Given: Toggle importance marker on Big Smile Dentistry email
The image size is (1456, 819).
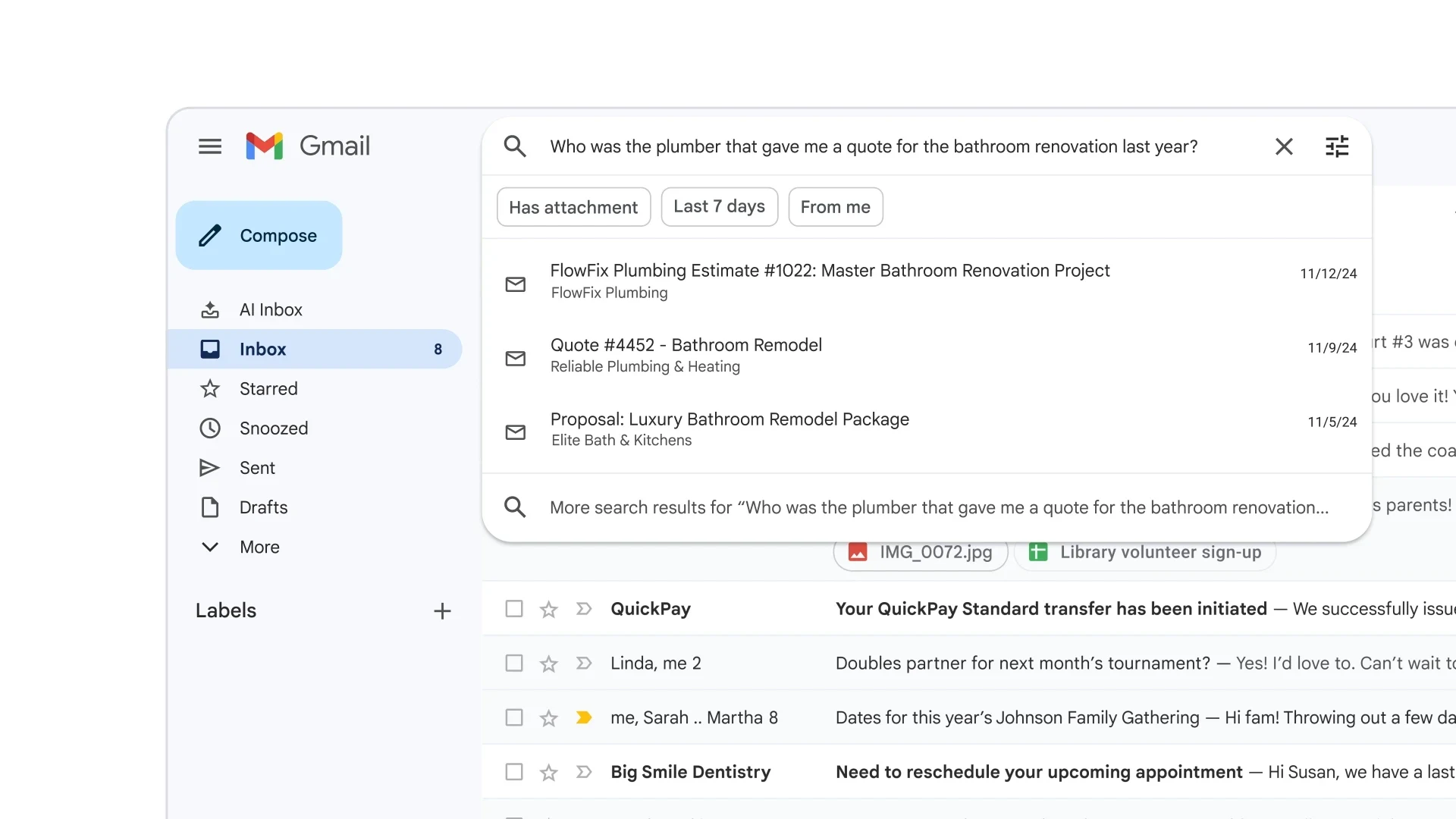Looking at the screenshot, I should click(583, 772).
